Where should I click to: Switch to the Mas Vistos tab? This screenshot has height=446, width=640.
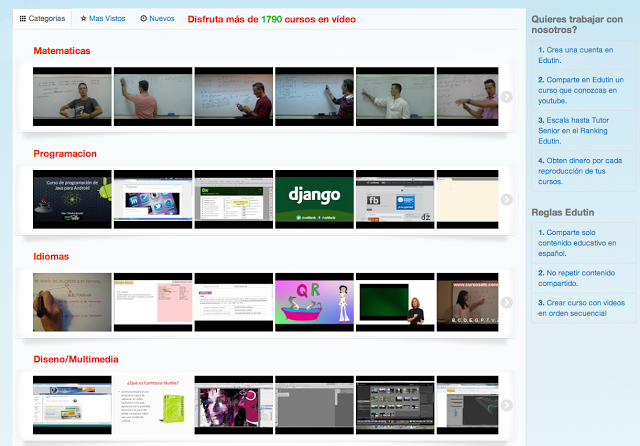point(103,19)
